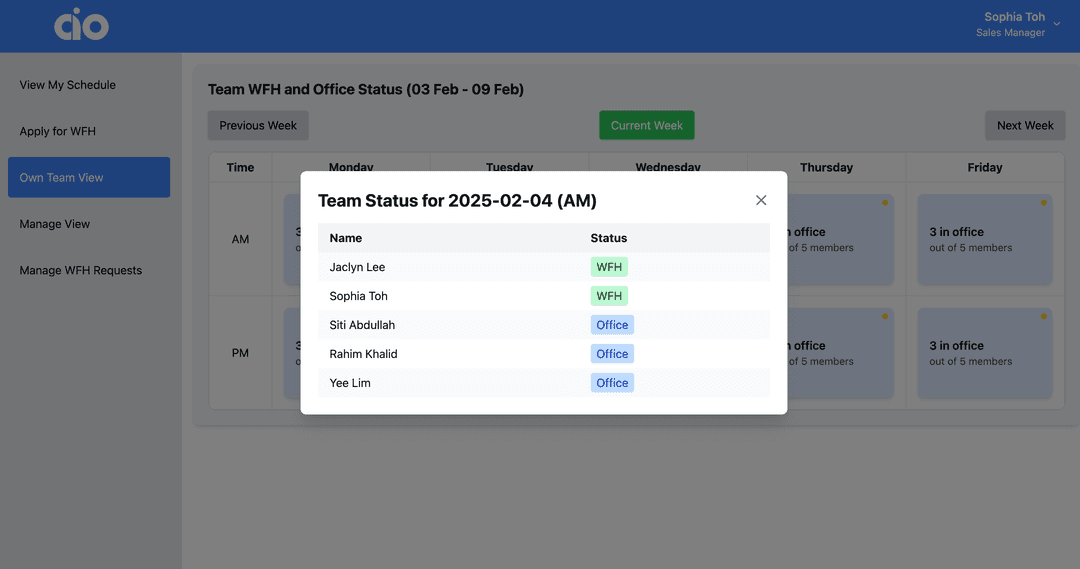Click the yellow dot on Friday AM card
Screen dimensions: 1080x569
pos(1044,203)
